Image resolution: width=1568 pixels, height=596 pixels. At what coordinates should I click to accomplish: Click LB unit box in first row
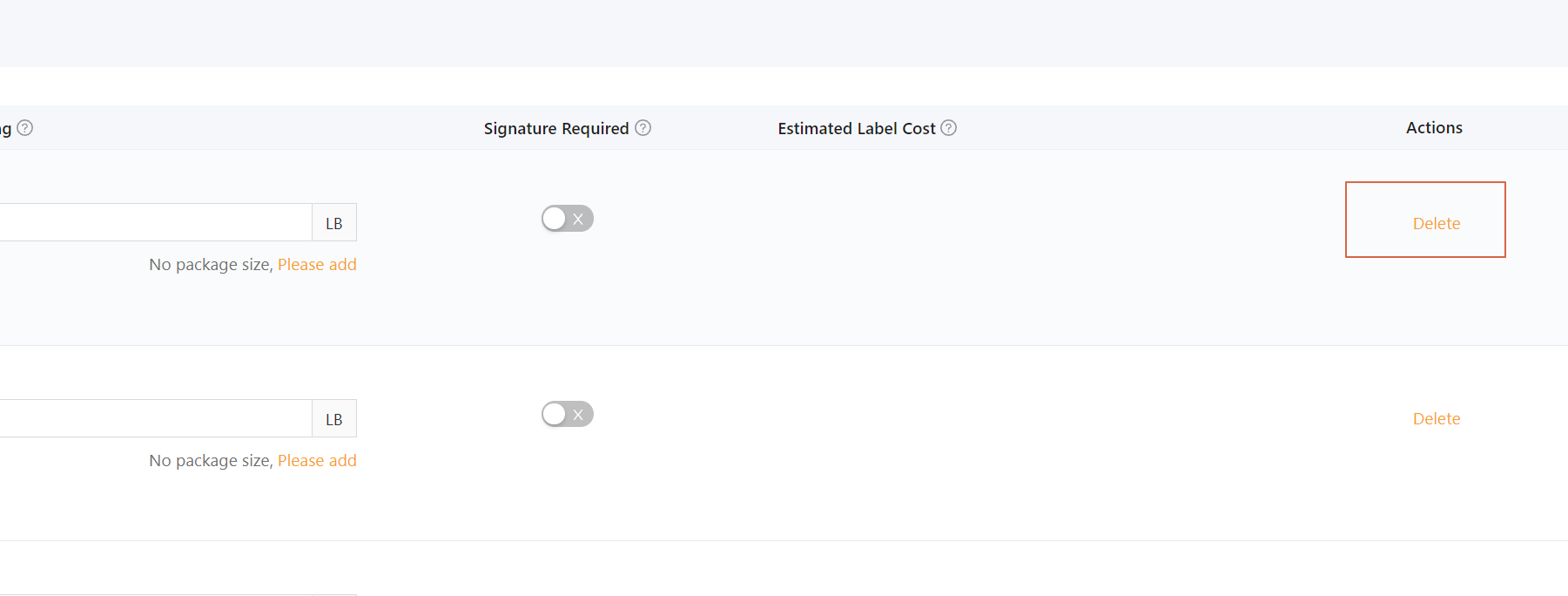point(334,222)
